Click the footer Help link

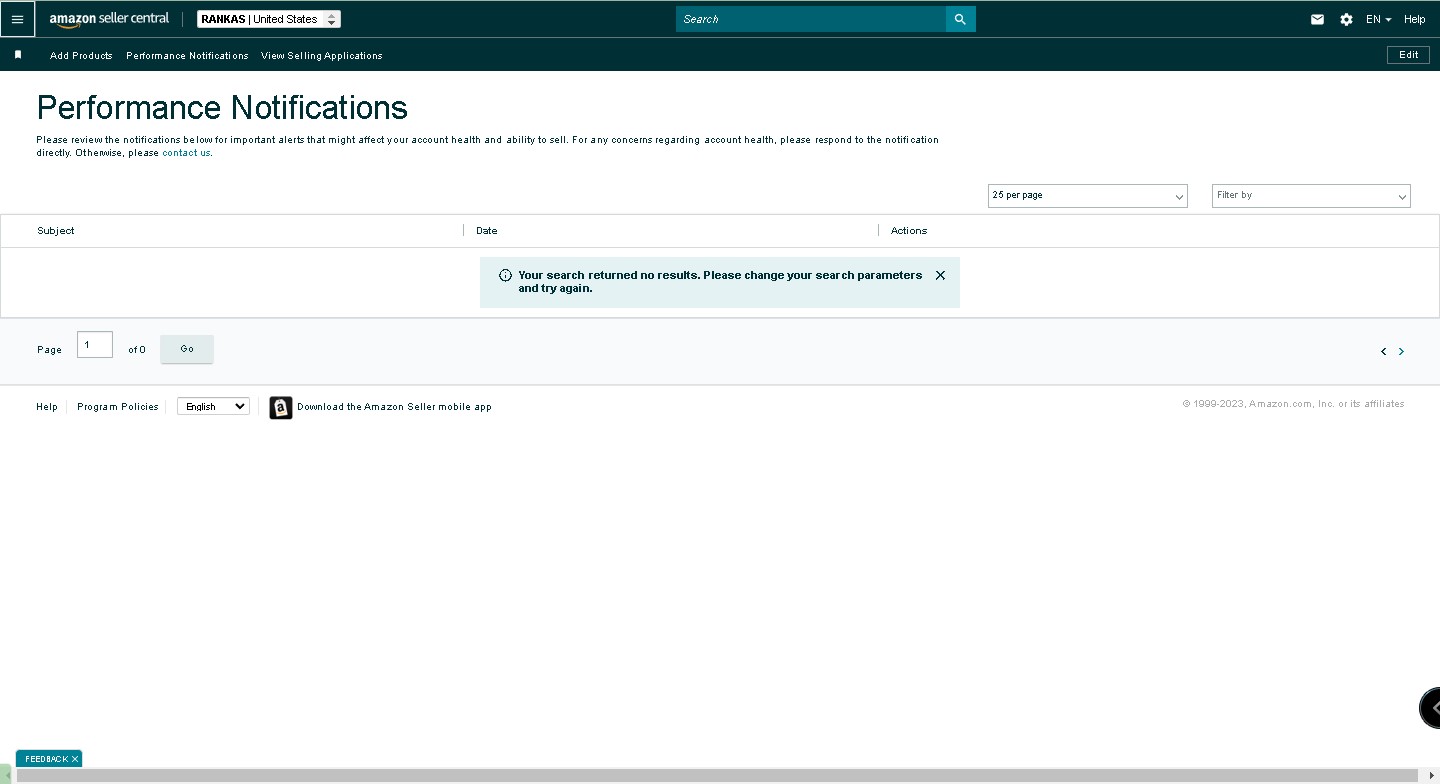47,407
